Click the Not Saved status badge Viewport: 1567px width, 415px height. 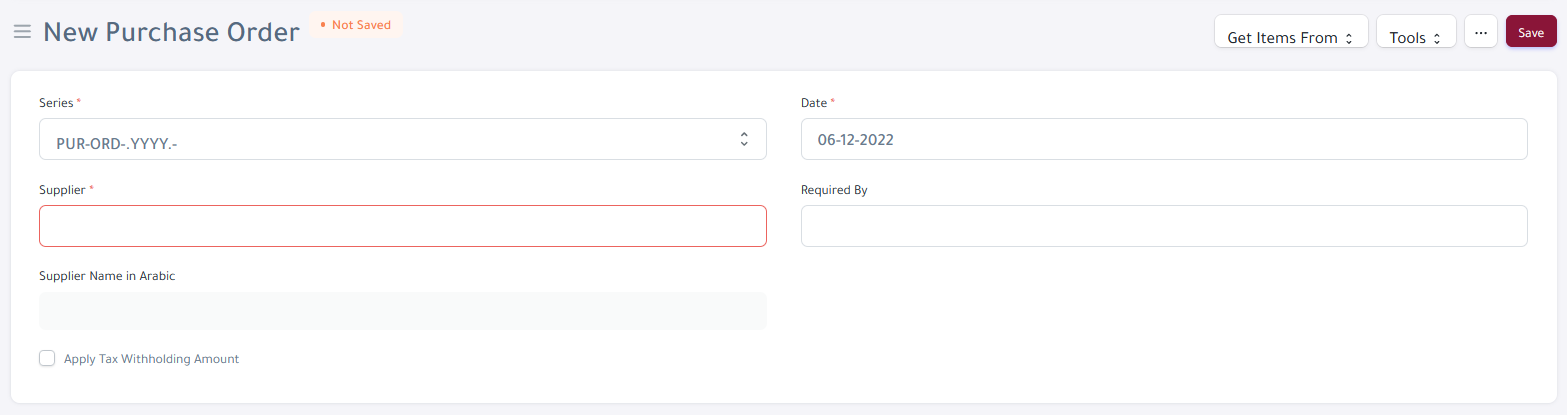(356, 25)
